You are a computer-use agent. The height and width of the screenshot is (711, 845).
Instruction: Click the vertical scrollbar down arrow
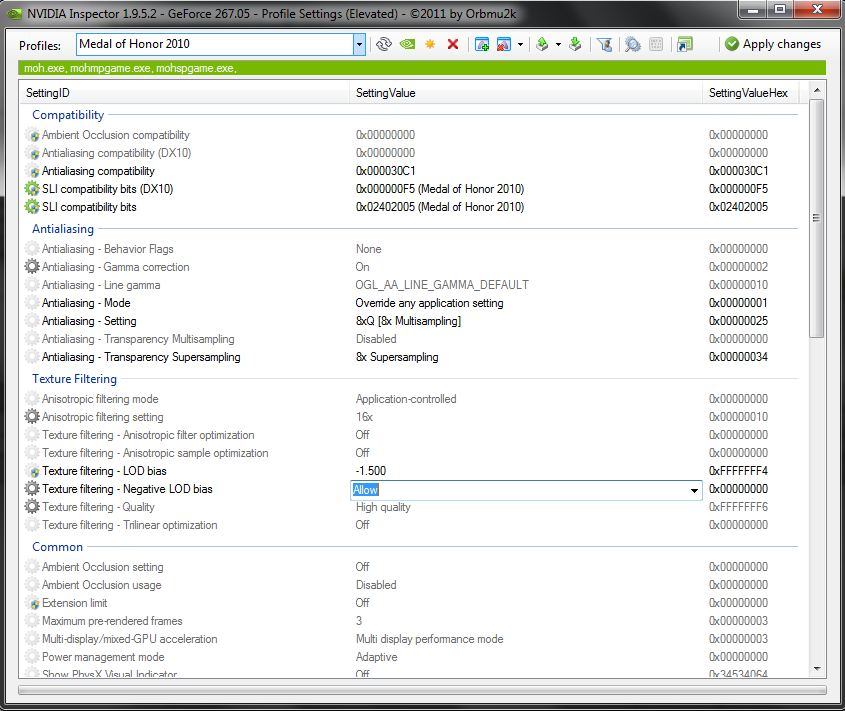pos(816,668)
